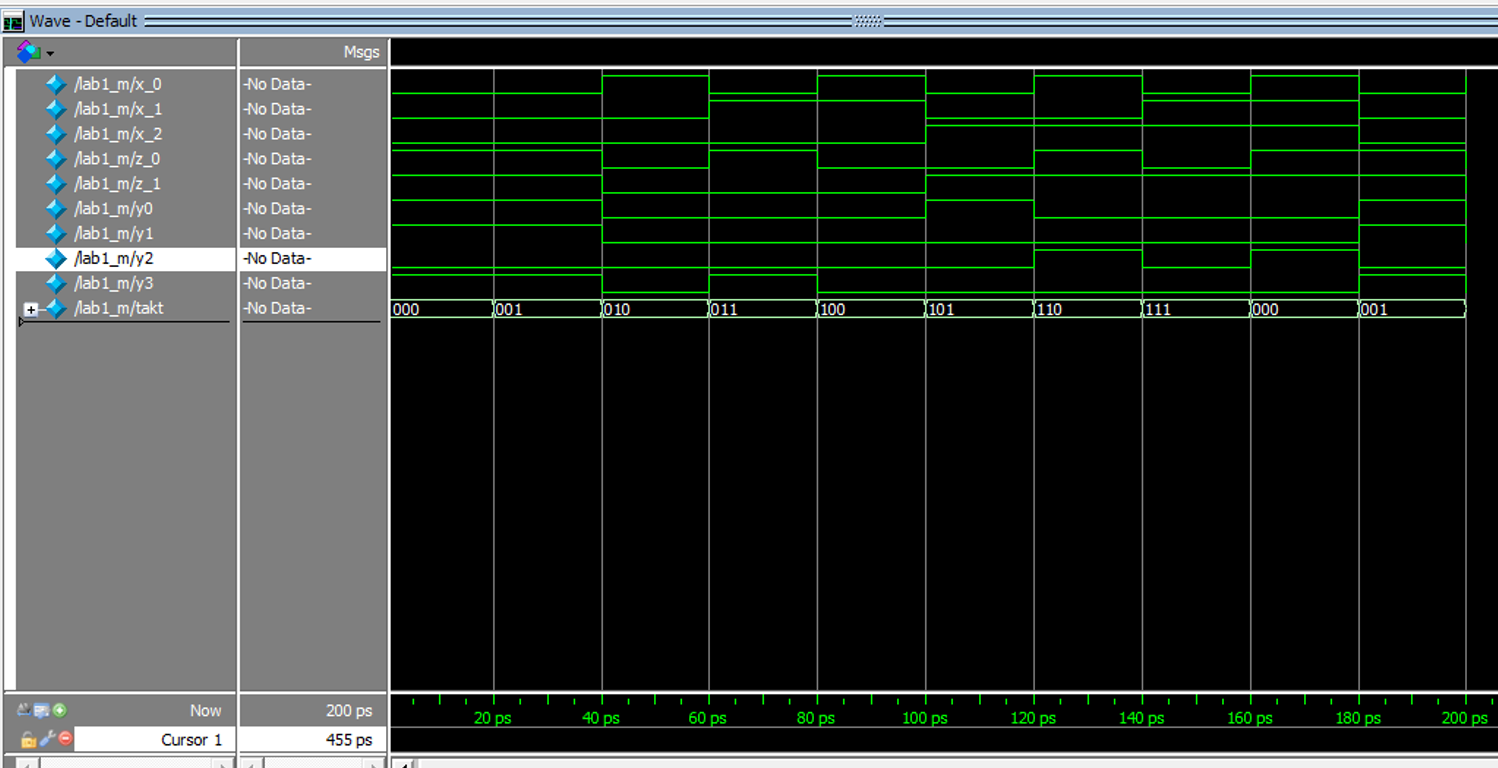Screen dimensions: 1498x768
Task: Click the takt bus segment labeled 011
Action: [764, 310]
